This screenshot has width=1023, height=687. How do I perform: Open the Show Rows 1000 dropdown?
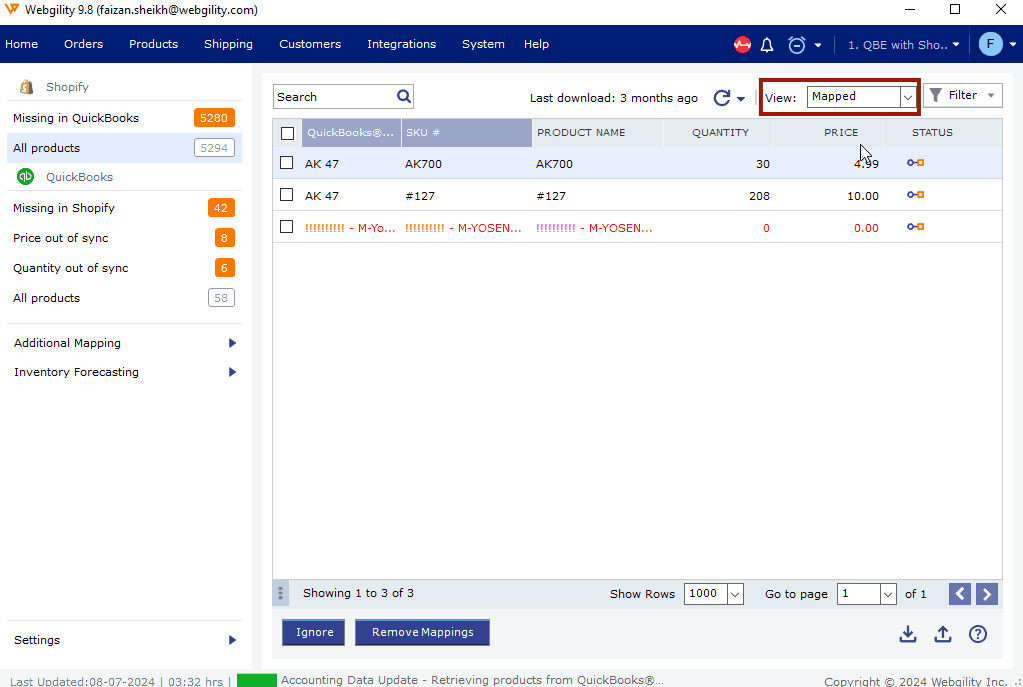point(714,594)
